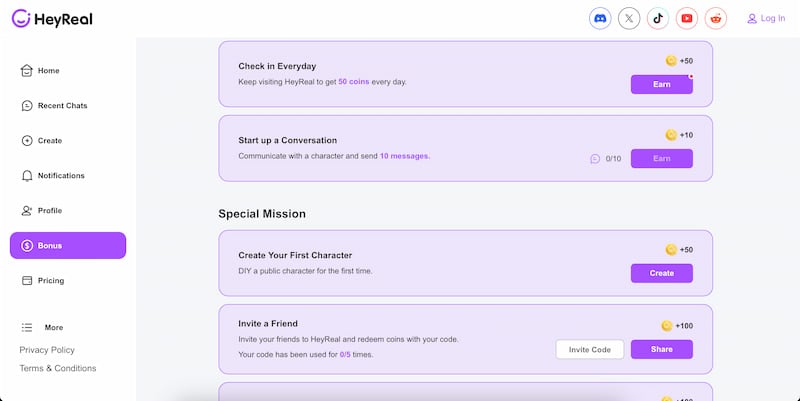Earn coins for Start up a Conversation

tap(662, 159)
